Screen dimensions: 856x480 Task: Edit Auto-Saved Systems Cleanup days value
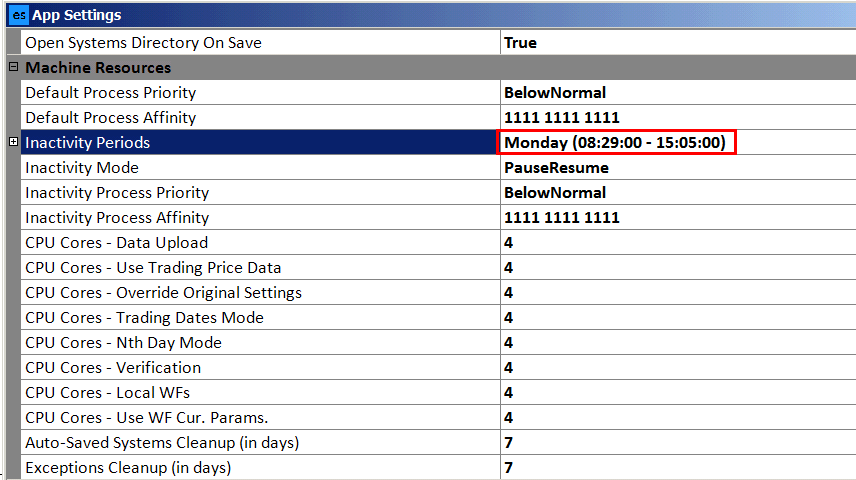point(509,443)
